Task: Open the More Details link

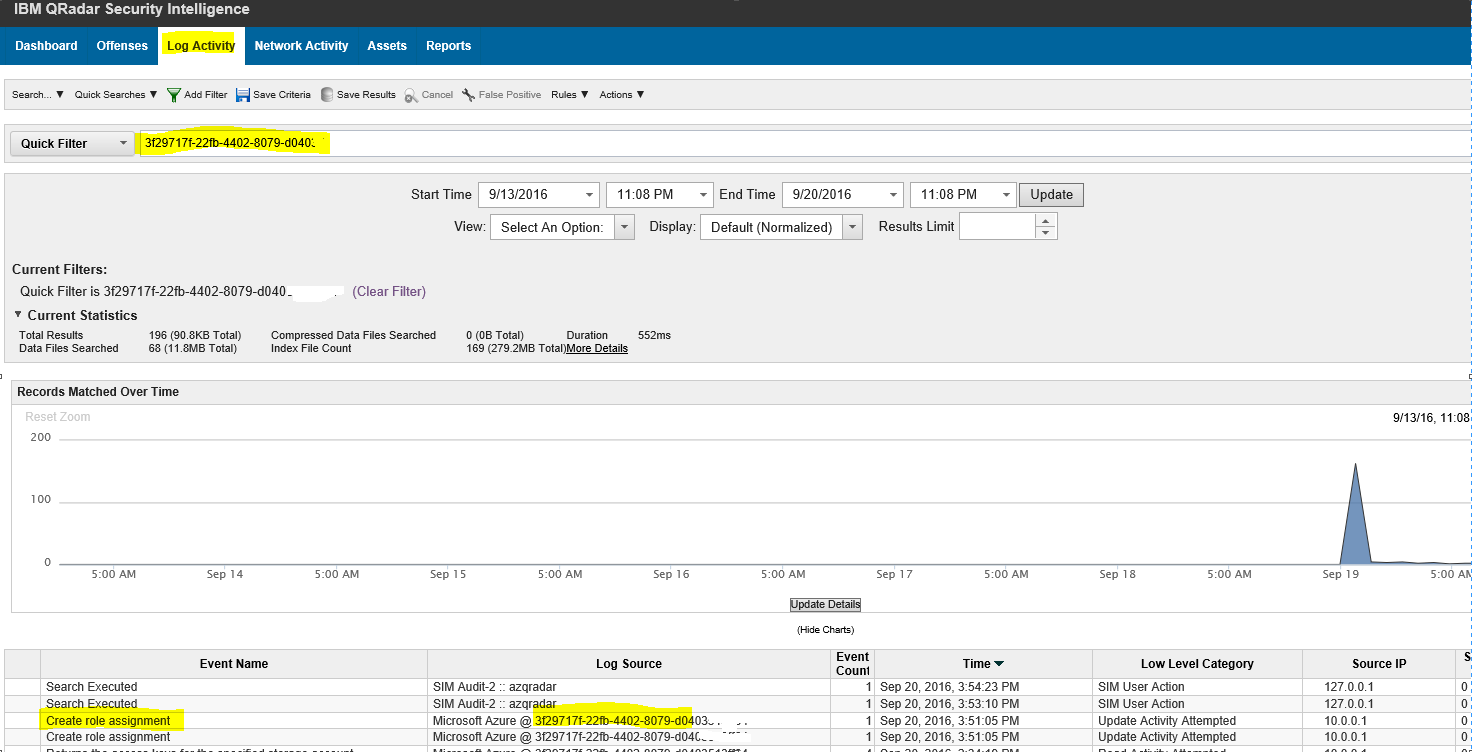Action: tap(597, 349)
